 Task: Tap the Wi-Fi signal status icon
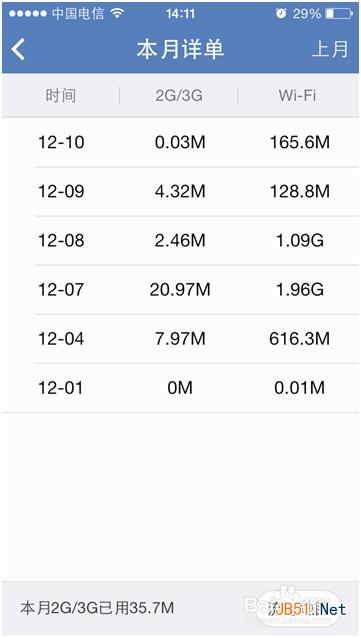click(117, 14)
